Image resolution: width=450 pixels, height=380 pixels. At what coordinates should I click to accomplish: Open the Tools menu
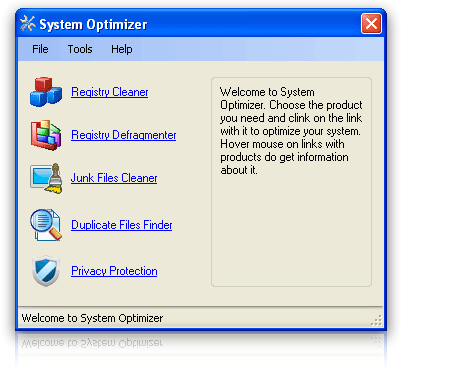(80, 49)
